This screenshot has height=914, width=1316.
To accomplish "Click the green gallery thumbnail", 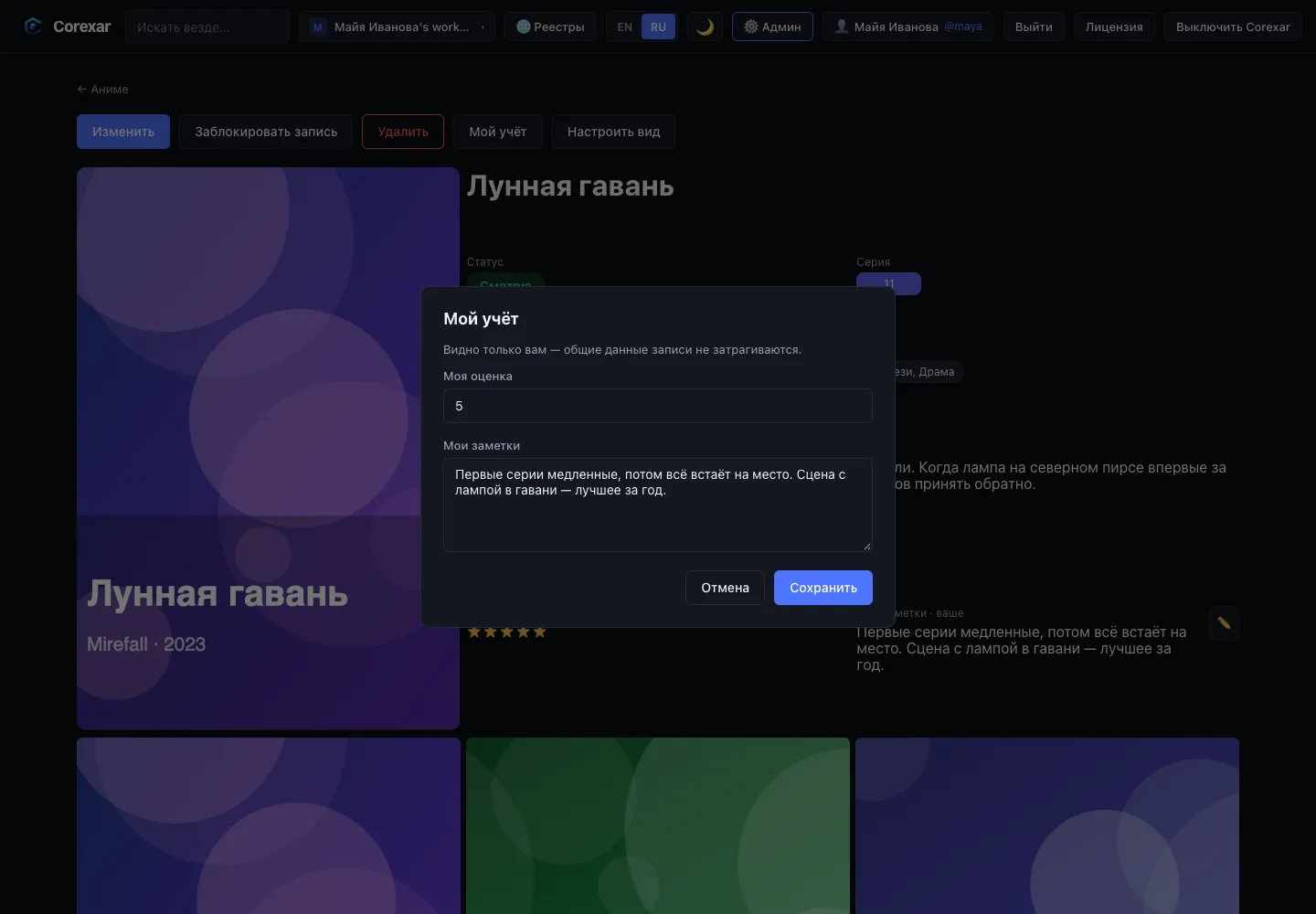I will 658,825.
